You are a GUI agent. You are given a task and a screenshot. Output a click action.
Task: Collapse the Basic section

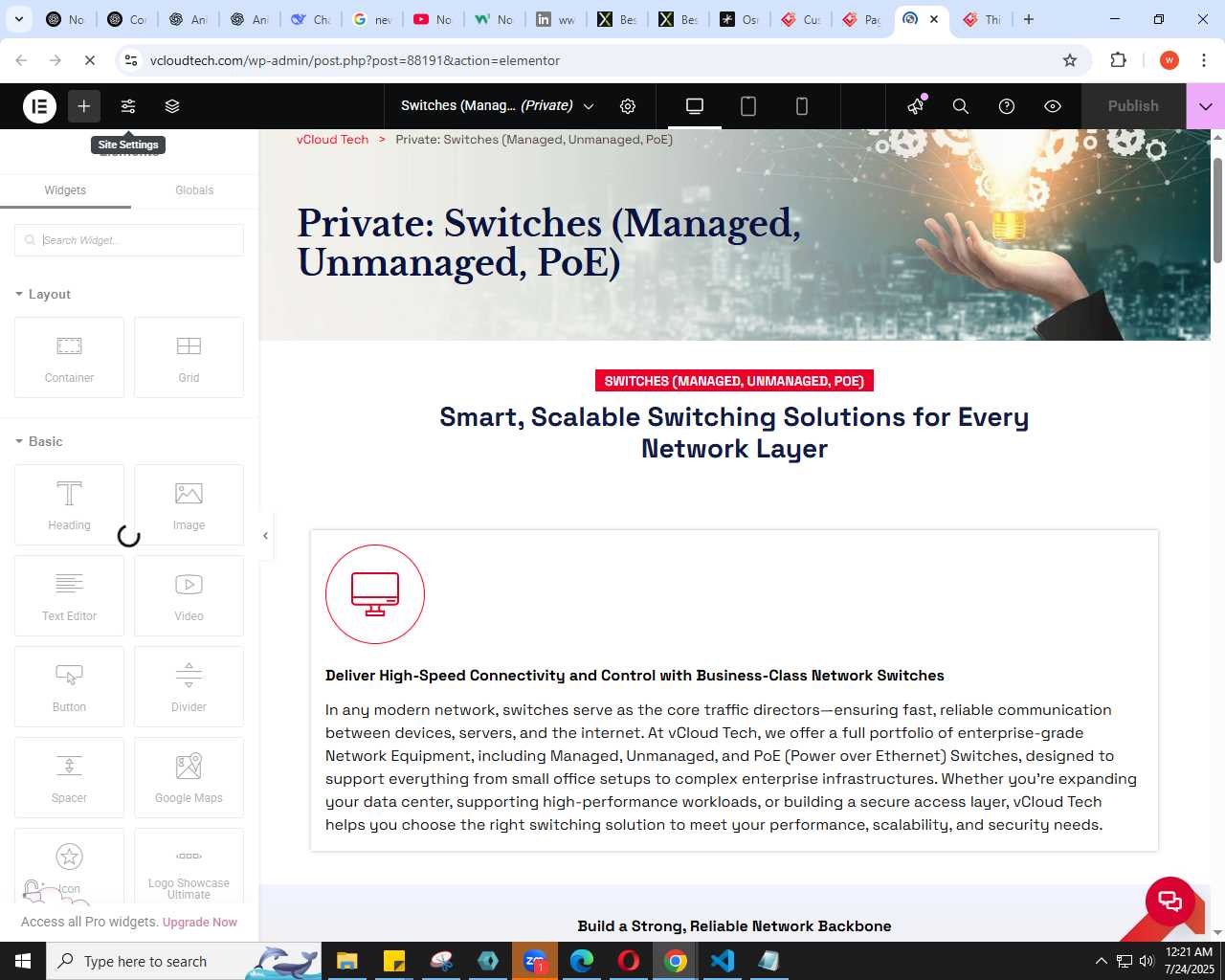coord(39,441)
